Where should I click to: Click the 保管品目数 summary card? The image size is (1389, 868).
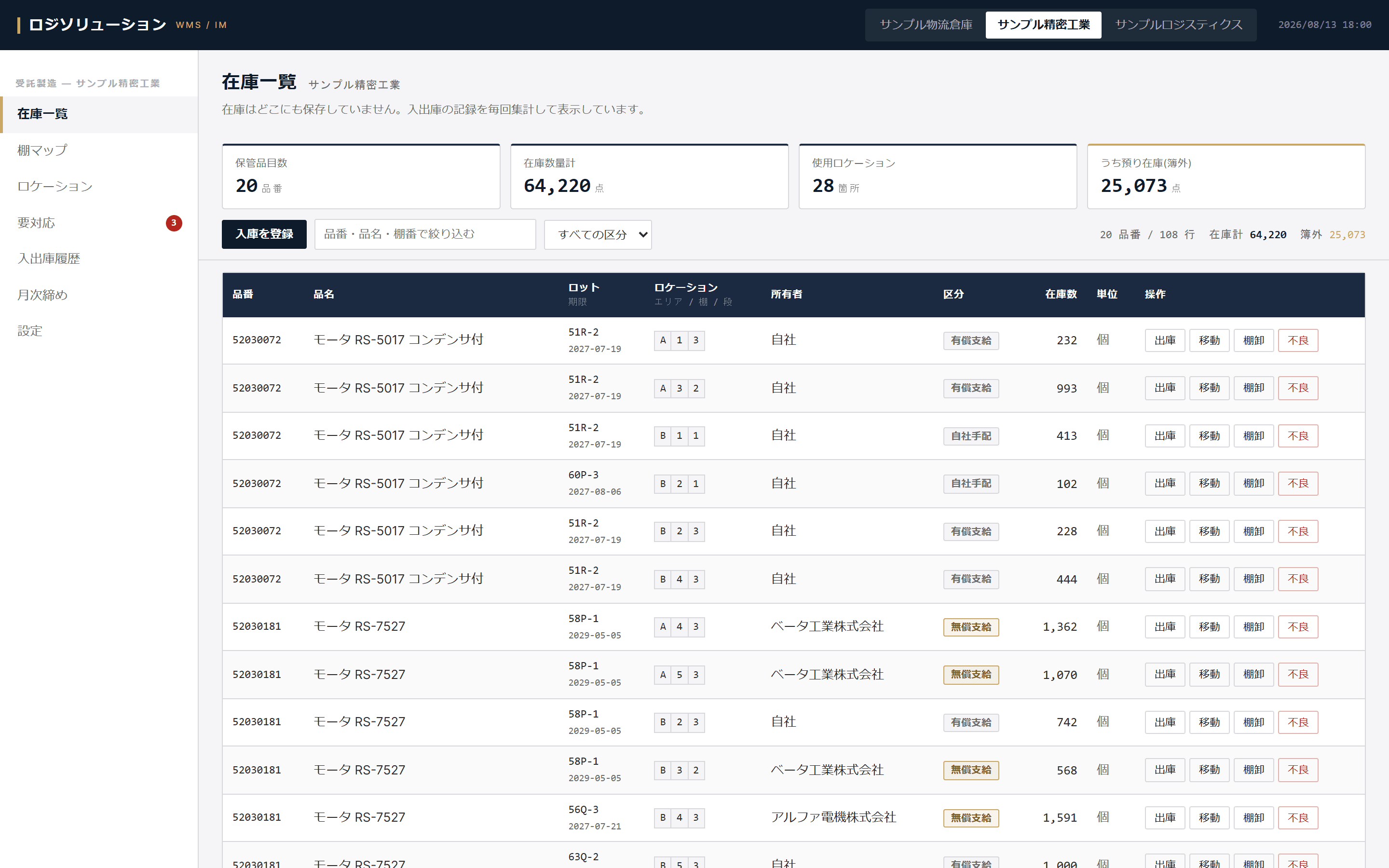point(361,176)
